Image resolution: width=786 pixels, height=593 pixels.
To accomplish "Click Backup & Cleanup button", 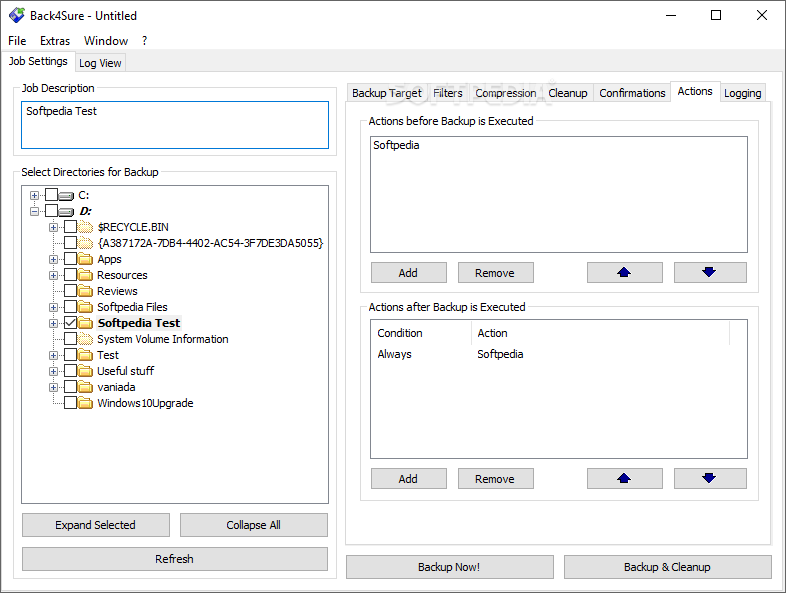I will (668, 567).
